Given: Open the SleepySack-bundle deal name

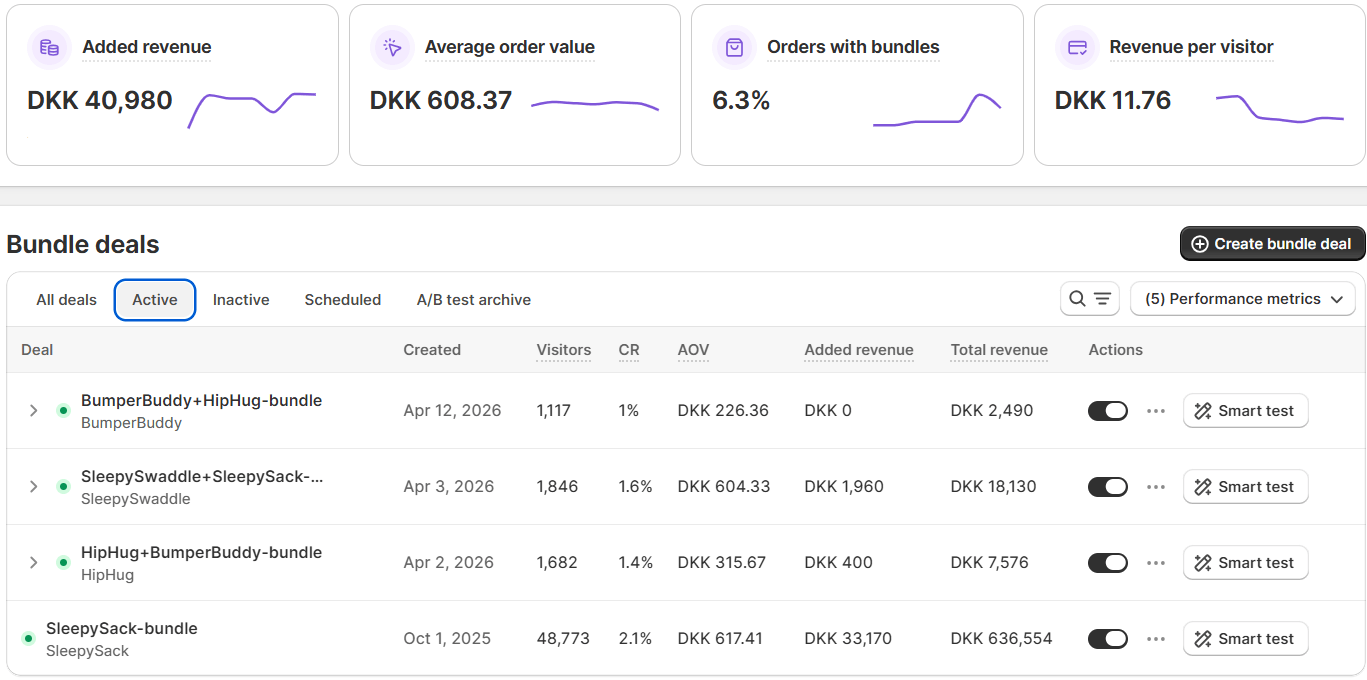Looking at the screenshot, I should coord(122,629).
